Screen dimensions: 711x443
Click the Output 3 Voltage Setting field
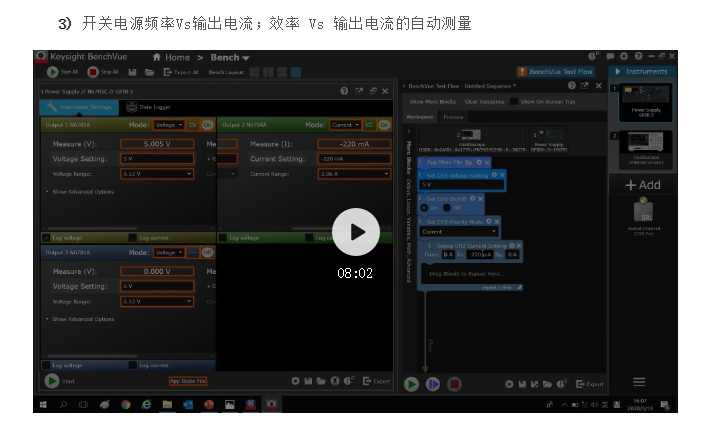(157, 286)
